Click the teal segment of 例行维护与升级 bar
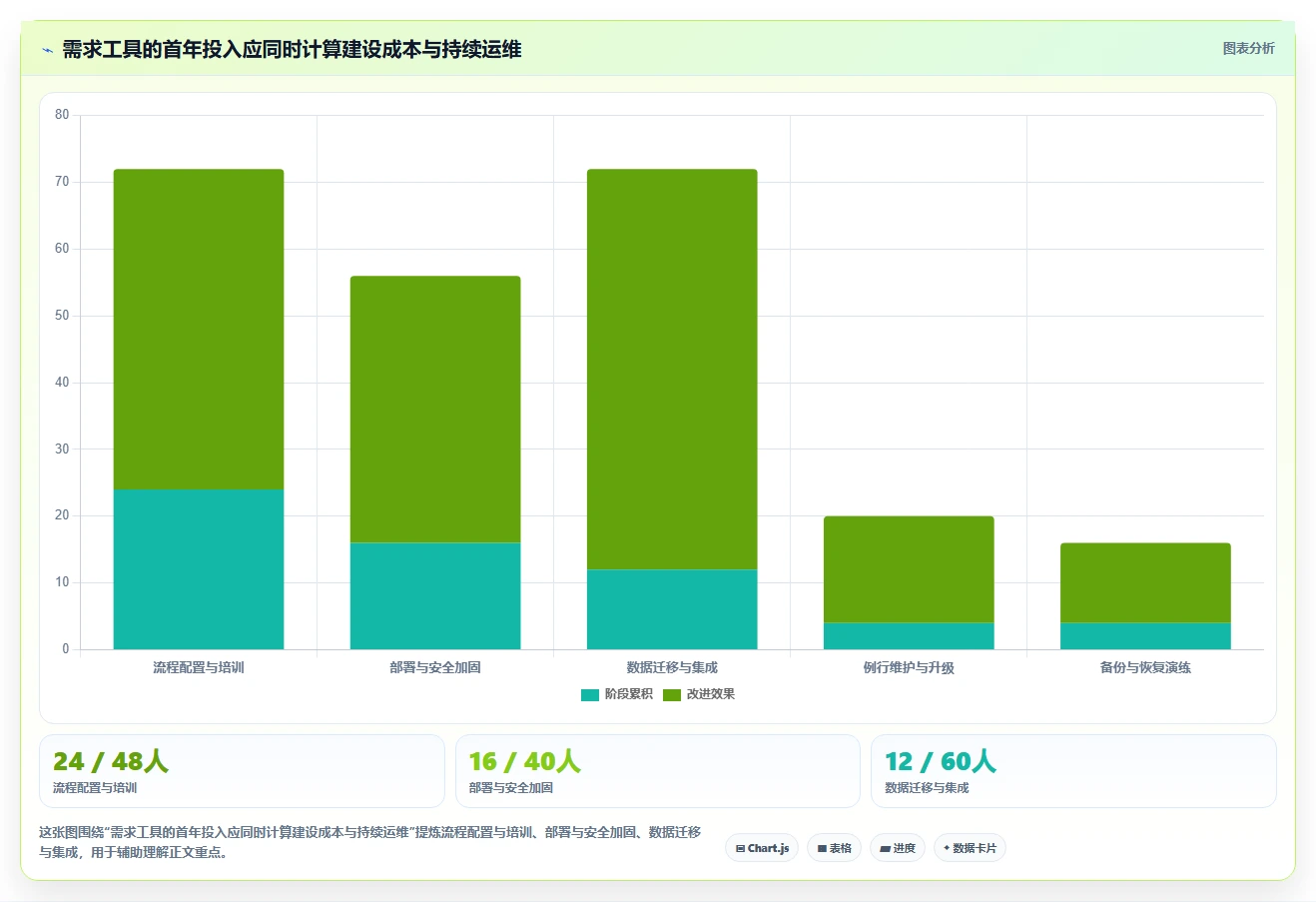 coord(909,636)
